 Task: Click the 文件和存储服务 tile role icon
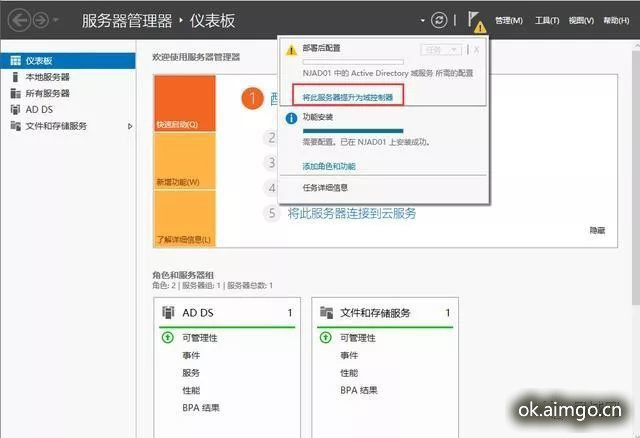[327, 313]
